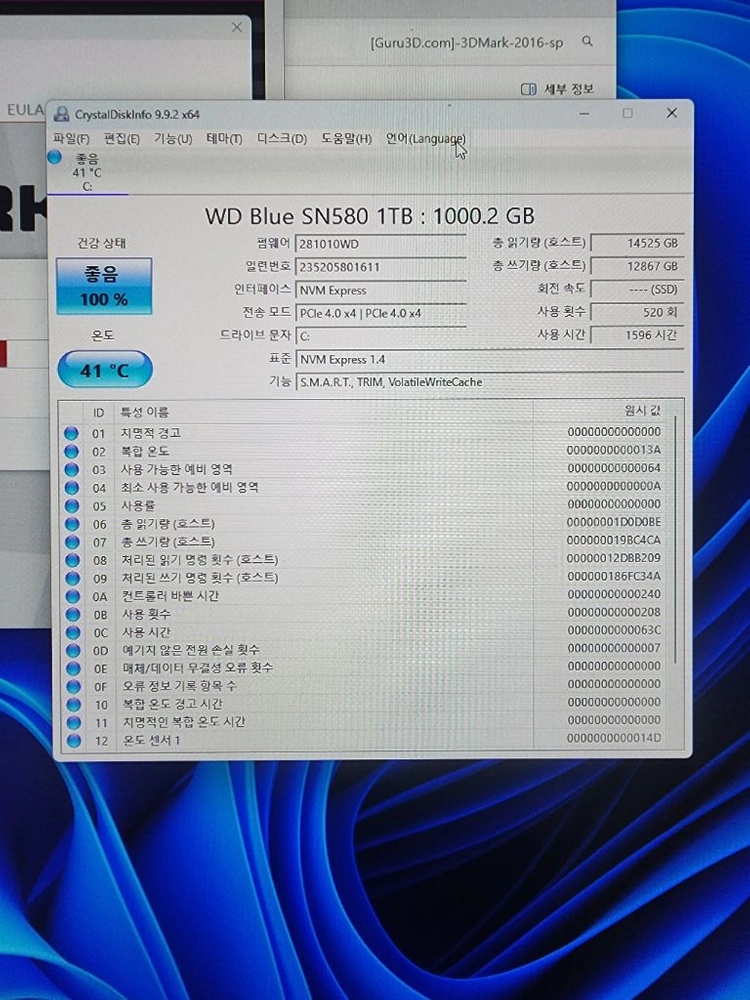This screenshot has height=1000, width=750.
Task: Click the blue drive status circle icon
Action: click(55, 157)
